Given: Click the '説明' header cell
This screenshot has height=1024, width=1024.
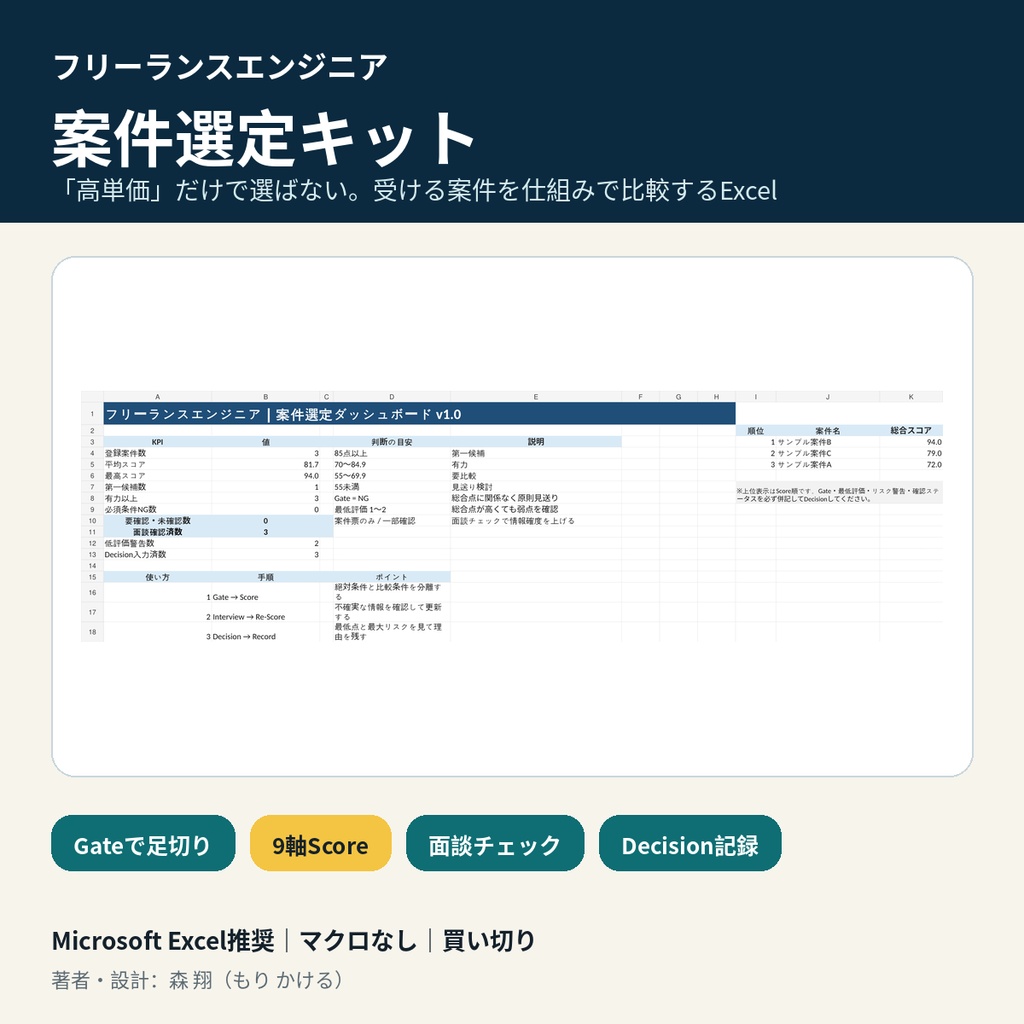Looking at the screenshot, I should [536, 442].
